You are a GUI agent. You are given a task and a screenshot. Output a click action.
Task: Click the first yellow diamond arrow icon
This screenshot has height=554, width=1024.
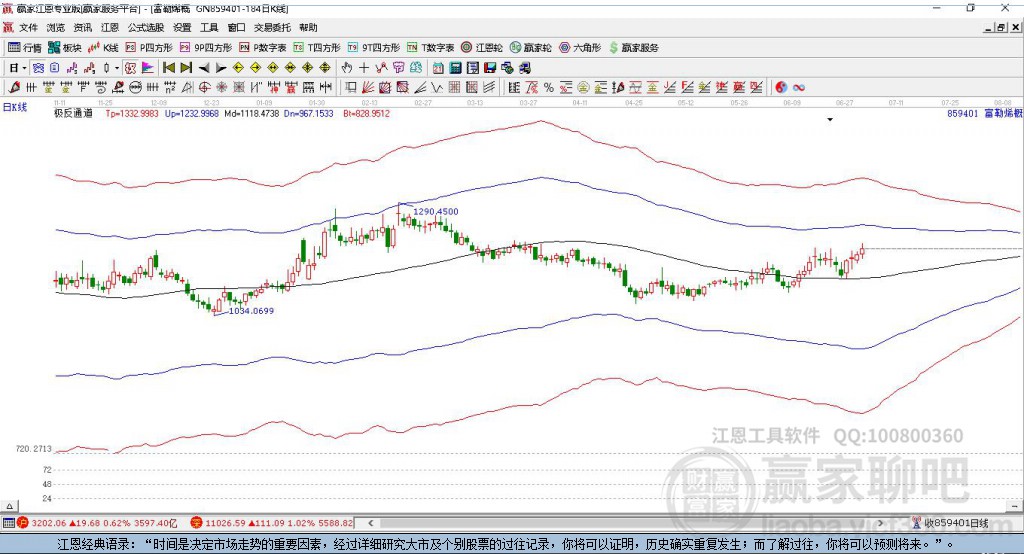coord(238,68)
